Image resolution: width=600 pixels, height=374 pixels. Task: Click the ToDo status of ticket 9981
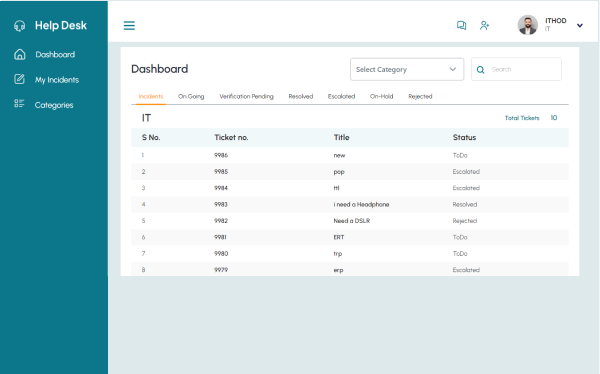tap(460, 237)
